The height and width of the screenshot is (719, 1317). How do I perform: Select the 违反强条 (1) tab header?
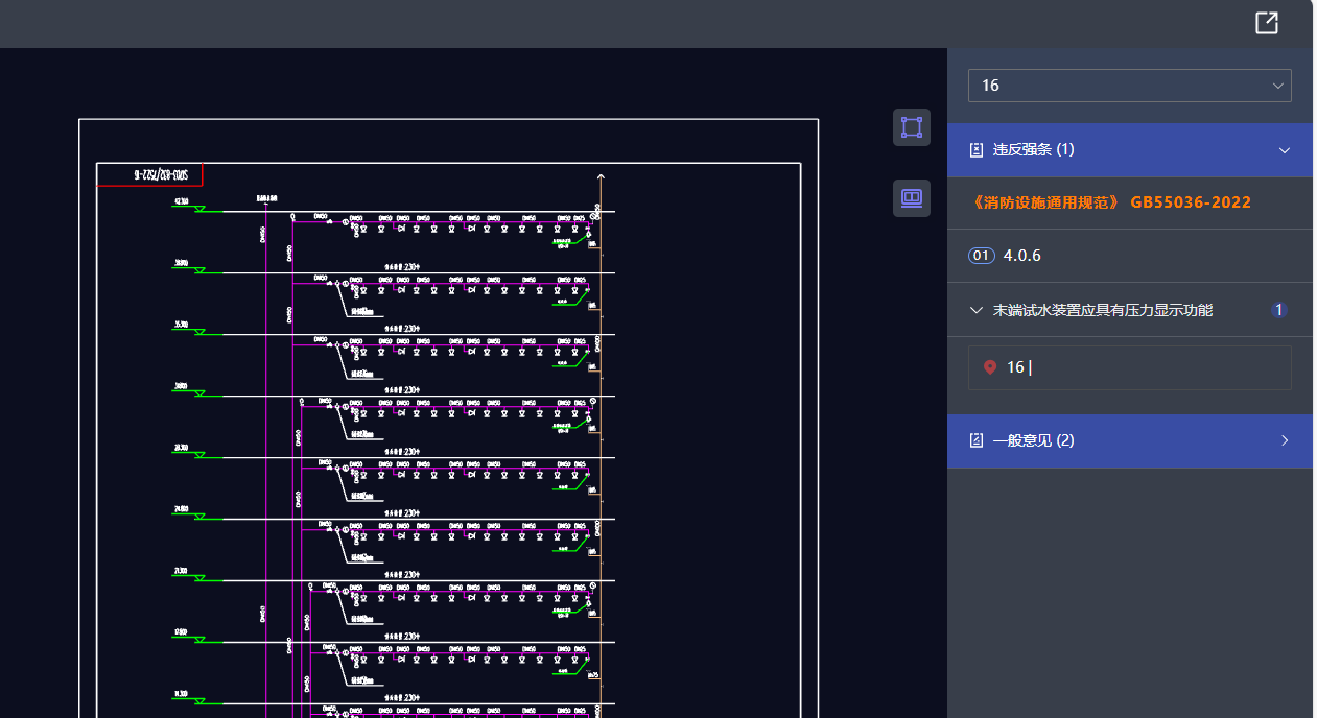(1033, 150)
